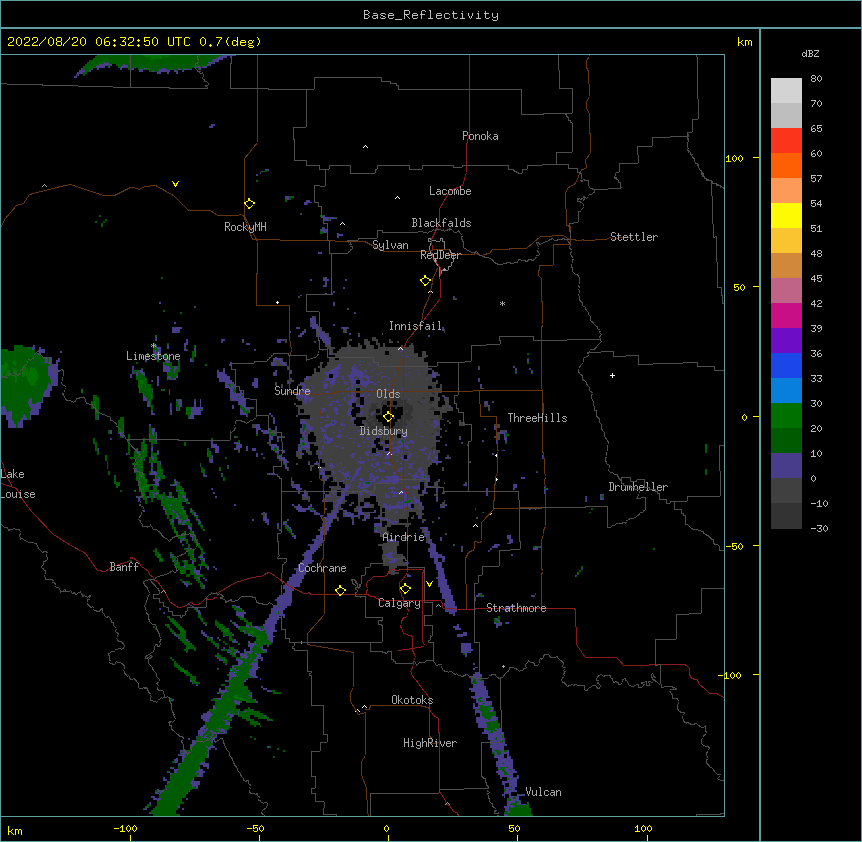The width and height of the screenshot is (862, 842).
Task: Click the Cochrane city label
Action: 322,568
